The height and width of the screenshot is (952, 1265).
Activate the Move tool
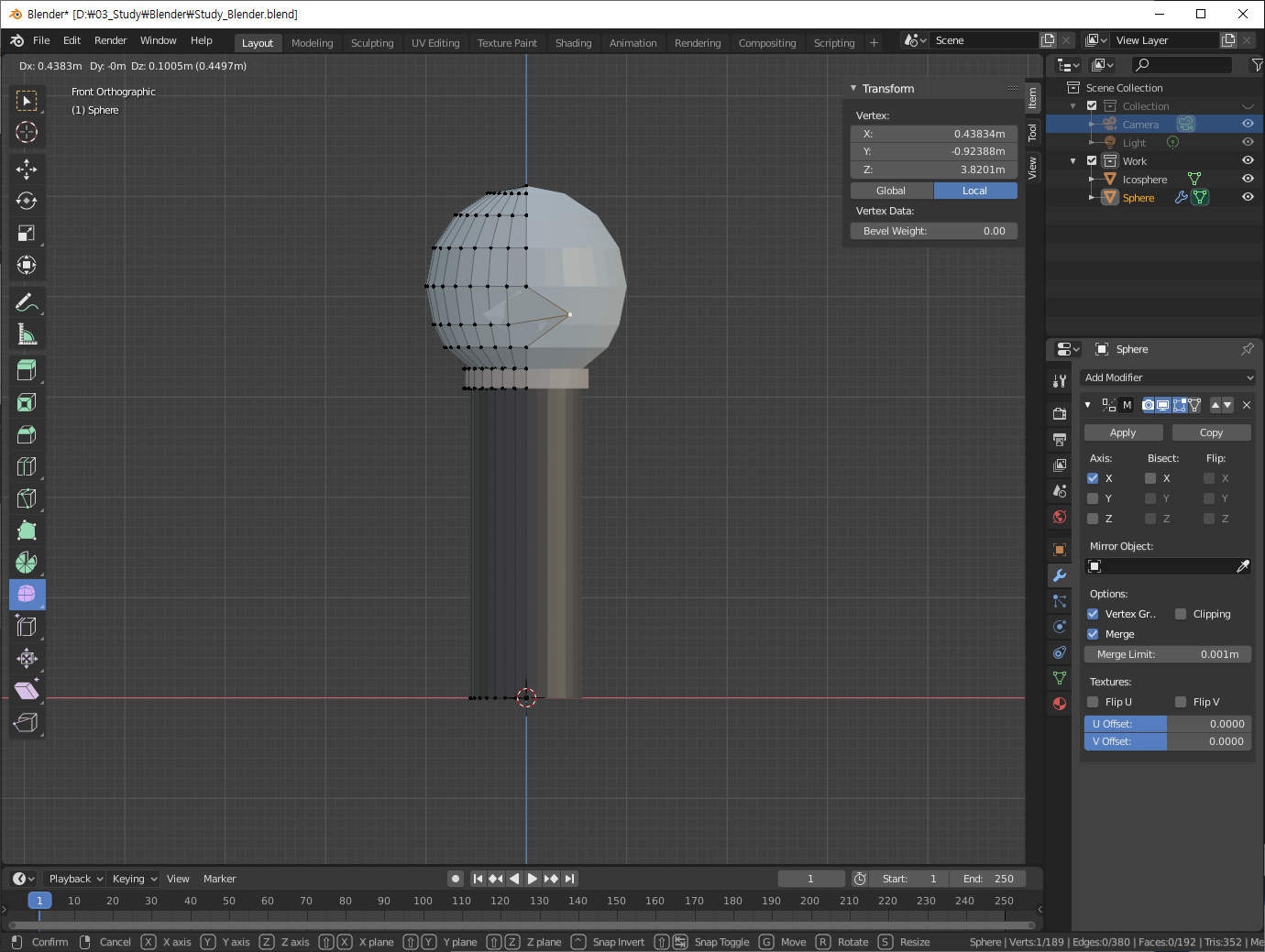point(27,169)
